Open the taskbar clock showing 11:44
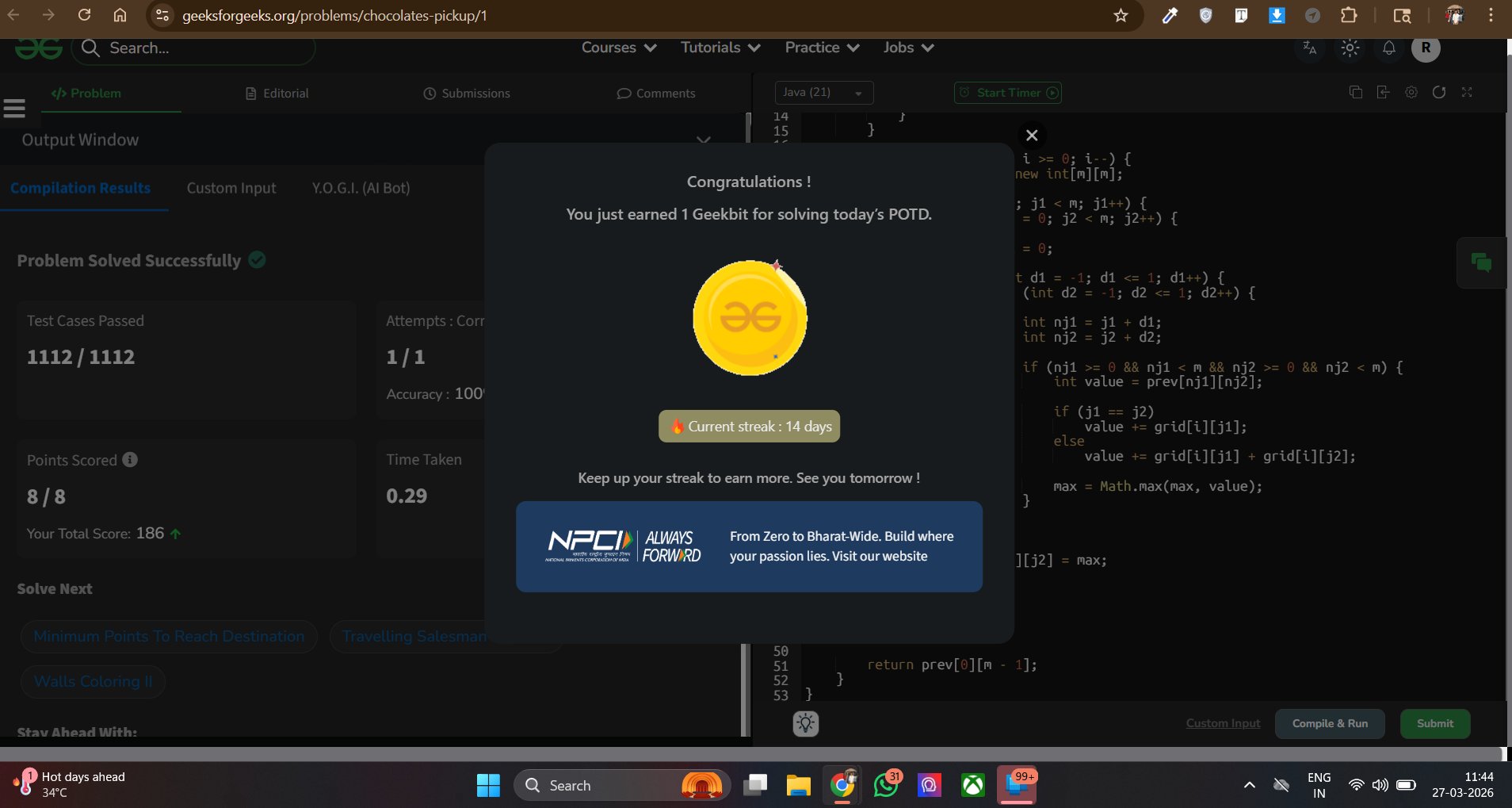 pyautogui.click(x=1462, y=785)
